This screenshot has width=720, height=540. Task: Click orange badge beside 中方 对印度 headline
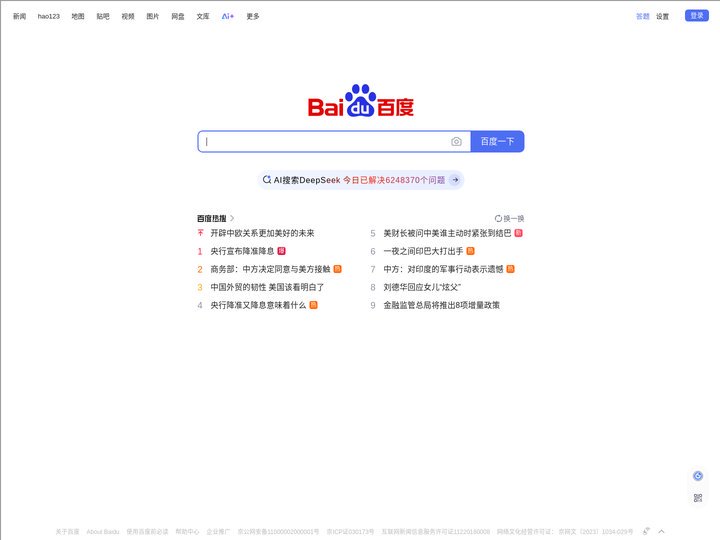click(x=510, y=269)
